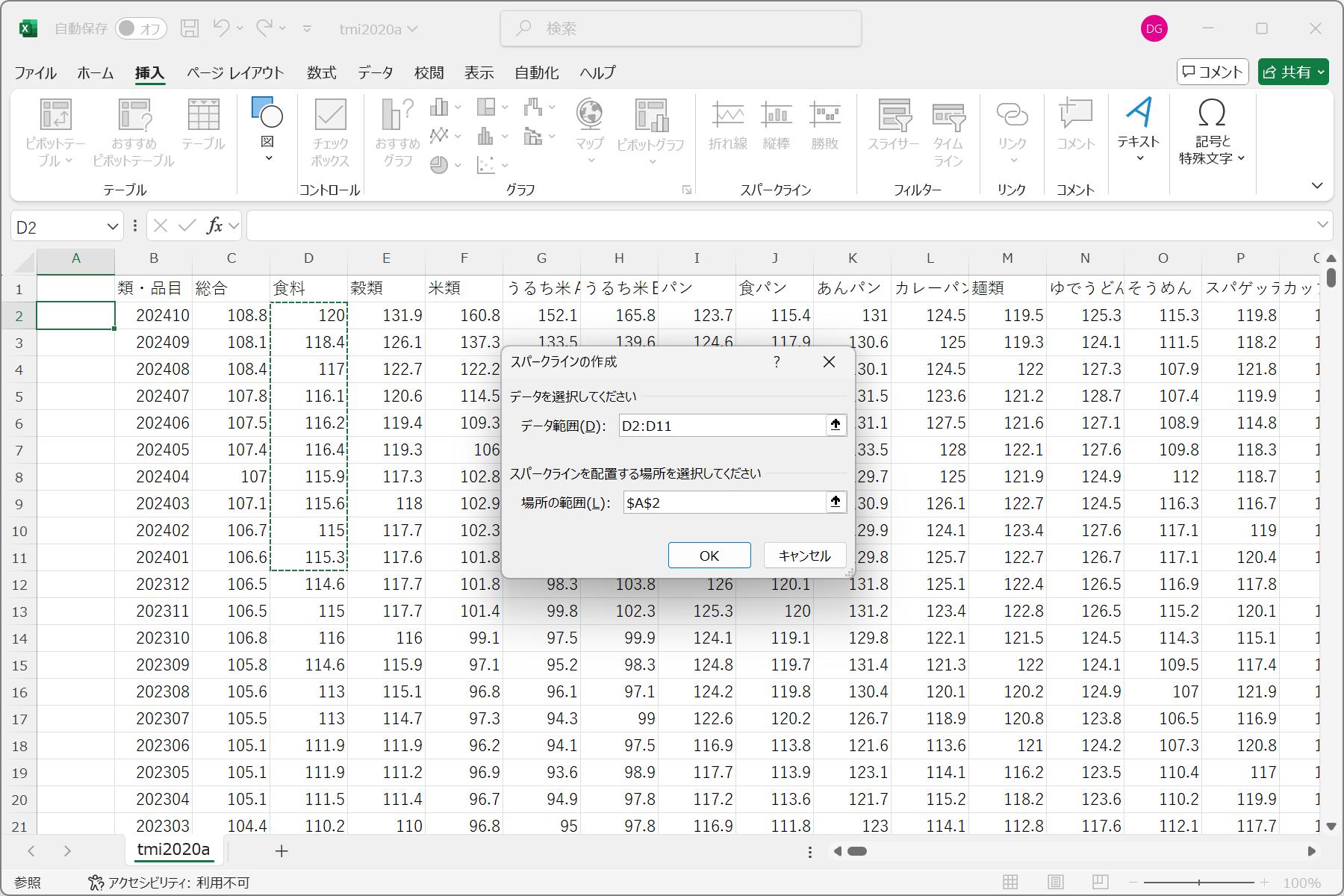Expand the formula bar
This screenshot has height=896, width=1344.
point(1322,225)
